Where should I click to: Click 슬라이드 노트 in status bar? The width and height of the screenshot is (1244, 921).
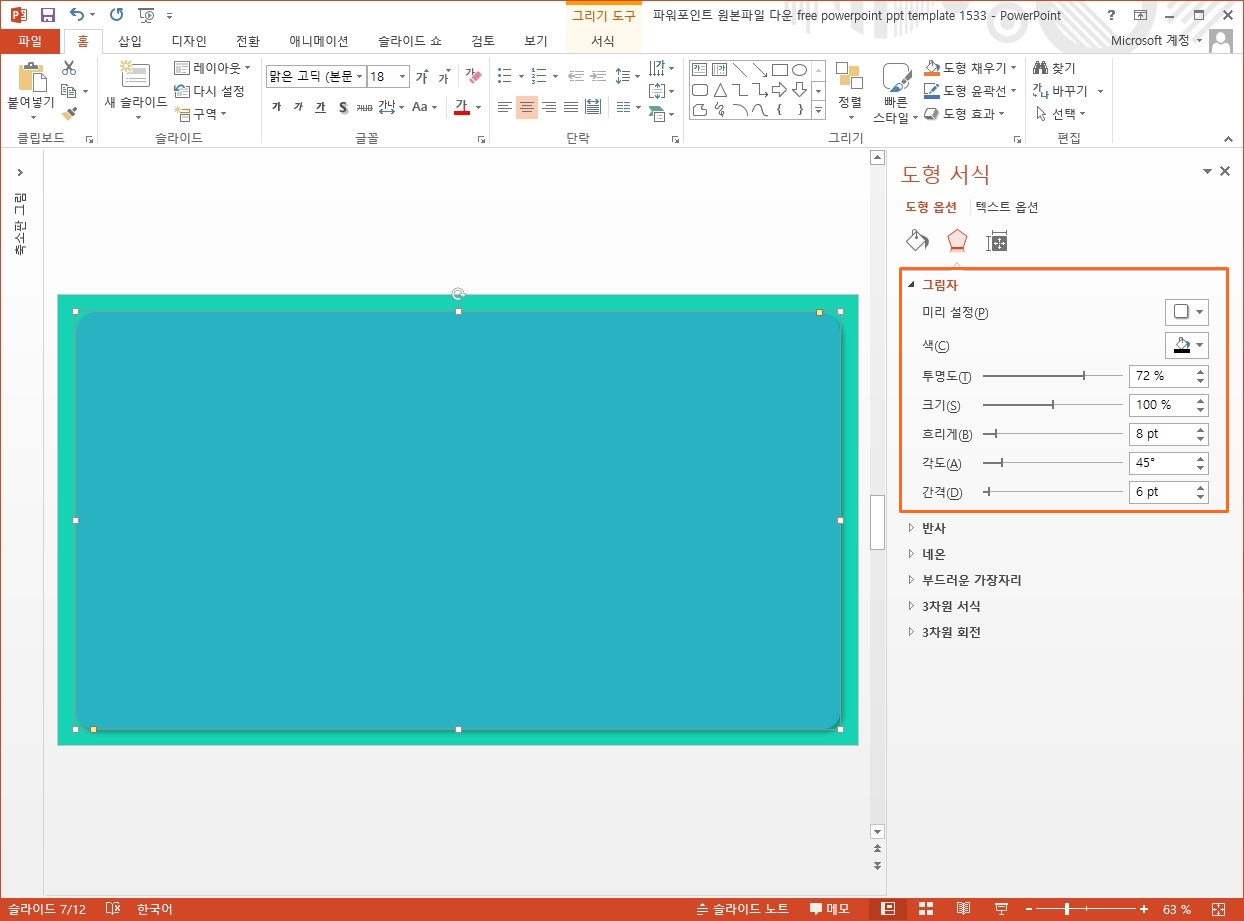tap(743, 909)
